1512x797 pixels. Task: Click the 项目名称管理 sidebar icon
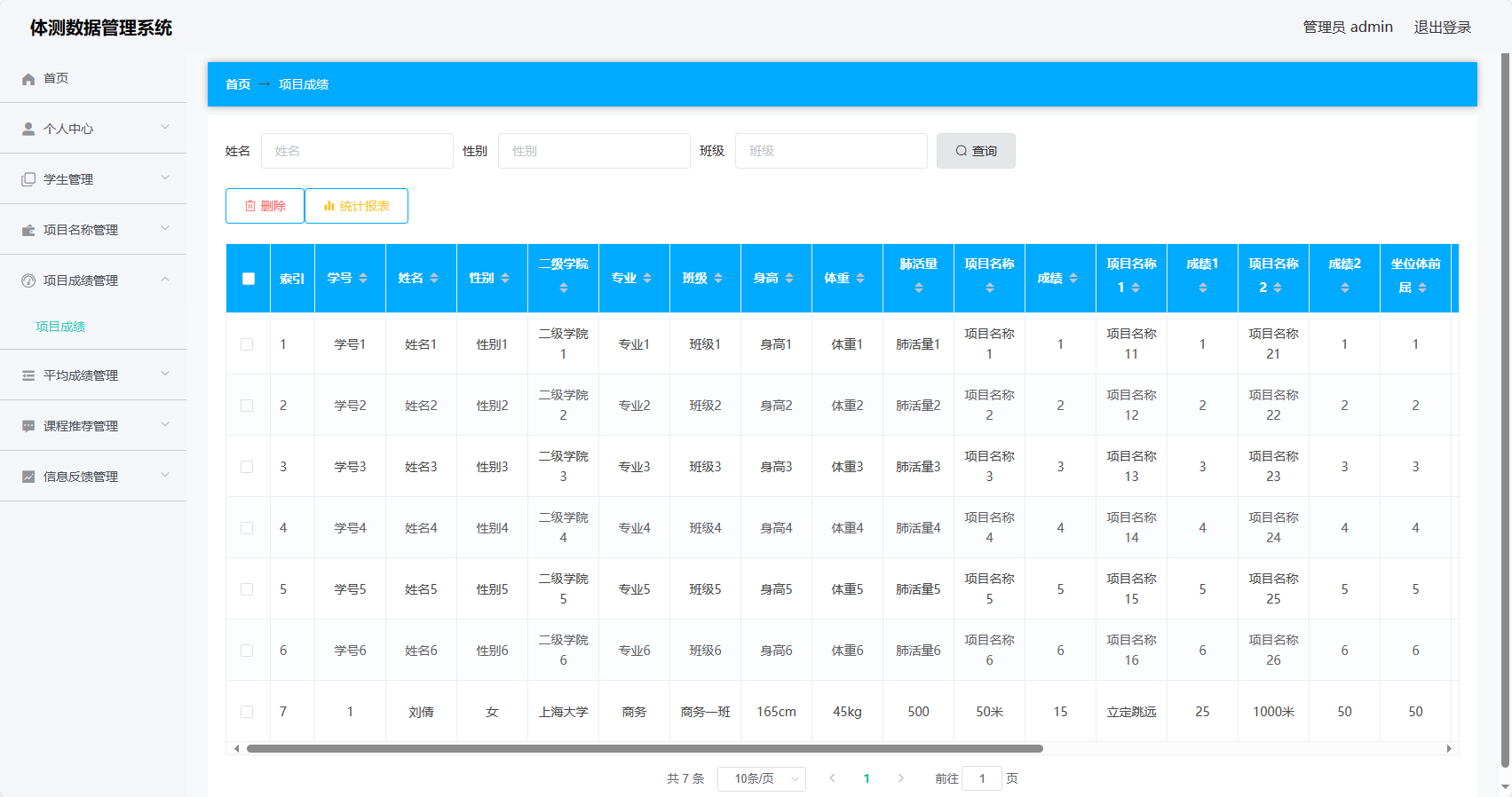[x=28, y=231]
